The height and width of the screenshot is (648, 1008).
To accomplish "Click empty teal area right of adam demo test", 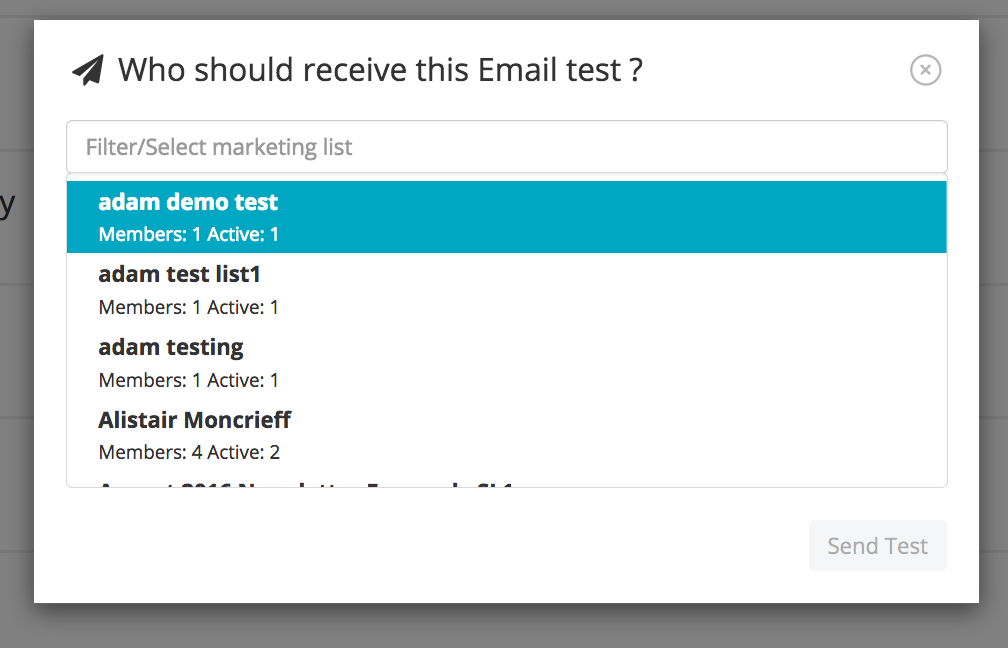I will (x=611, y=202).
